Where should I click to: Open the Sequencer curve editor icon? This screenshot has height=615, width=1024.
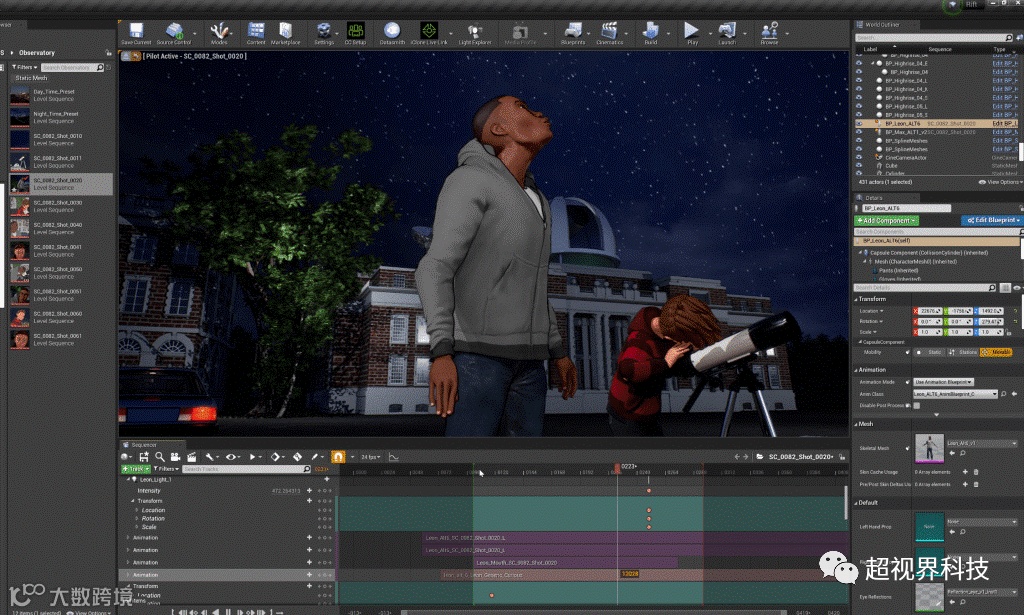(x=394, y=457)
